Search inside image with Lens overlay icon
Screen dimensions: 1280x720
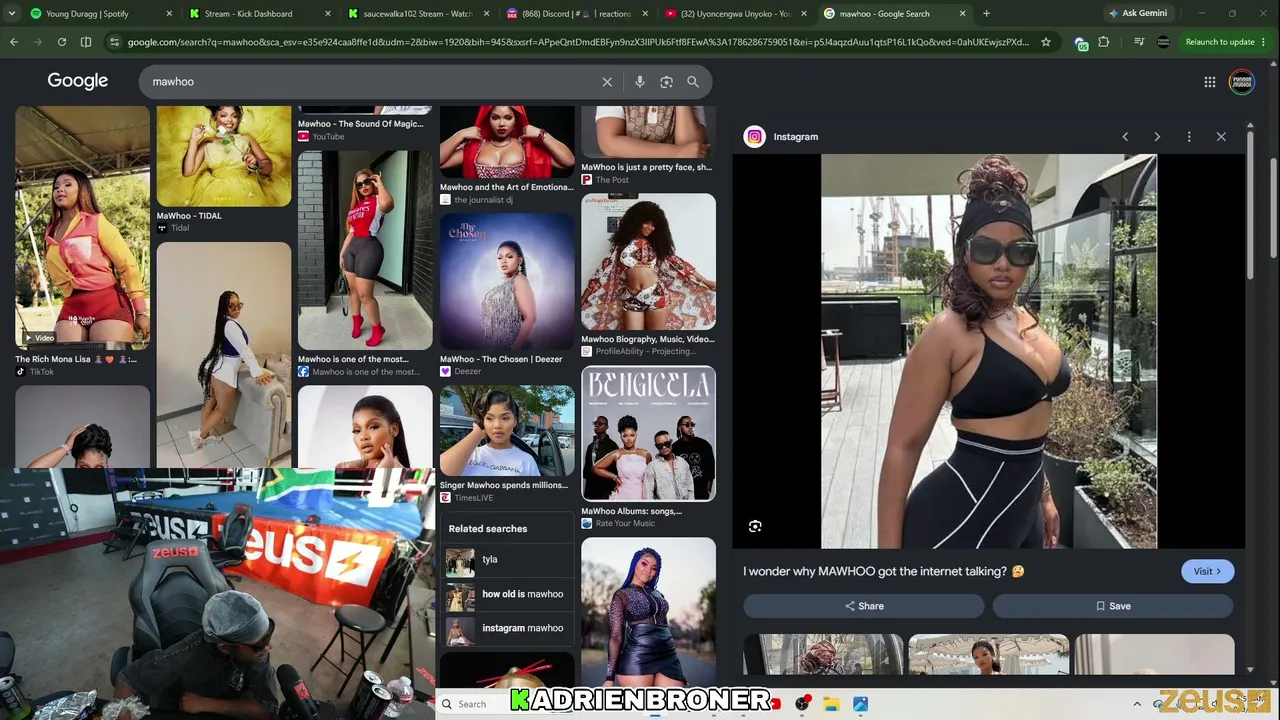pyautogui.click(x=755, y=526)
